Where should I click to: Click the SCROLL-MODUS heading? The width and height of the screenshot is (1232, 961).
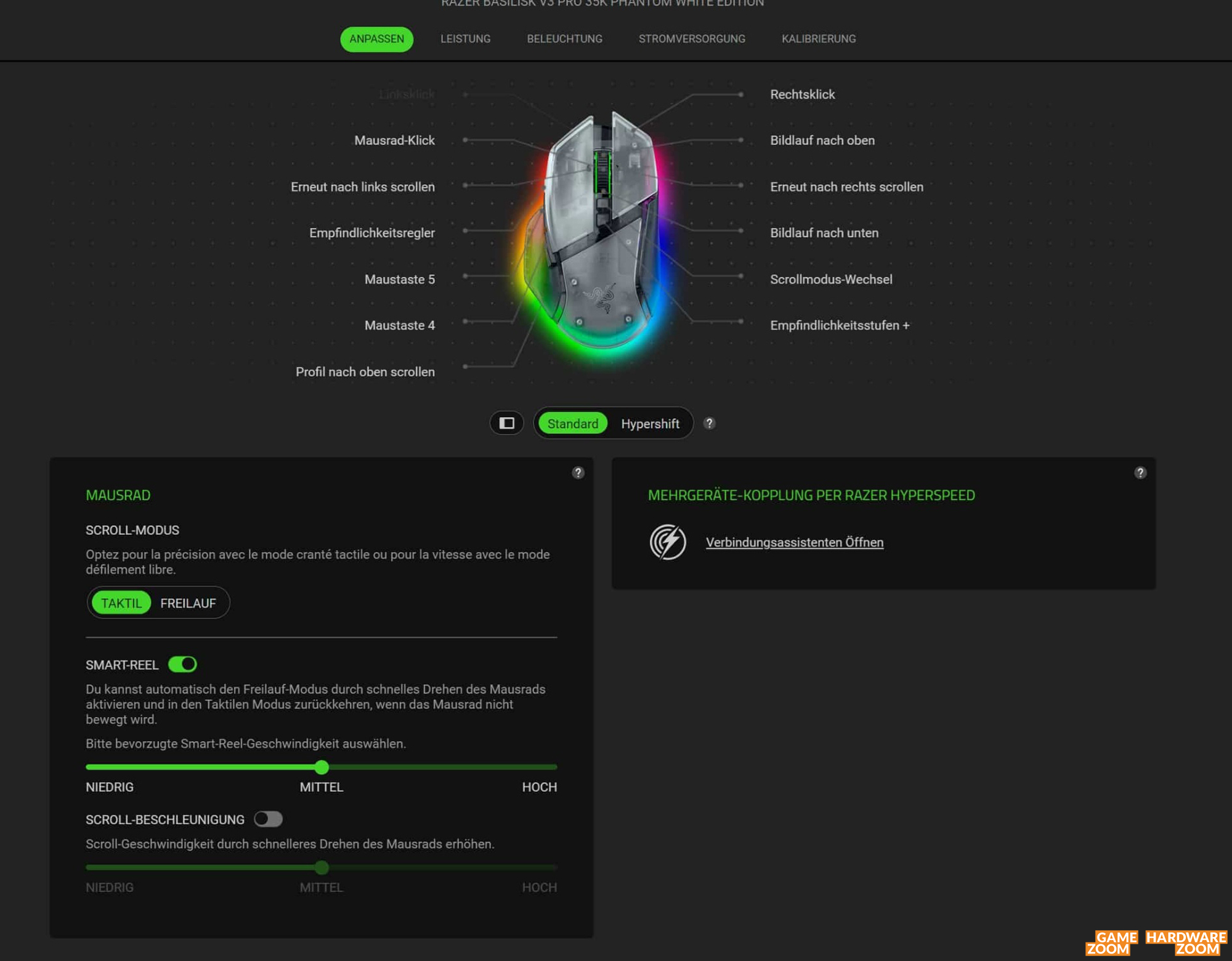coord(132,530)
